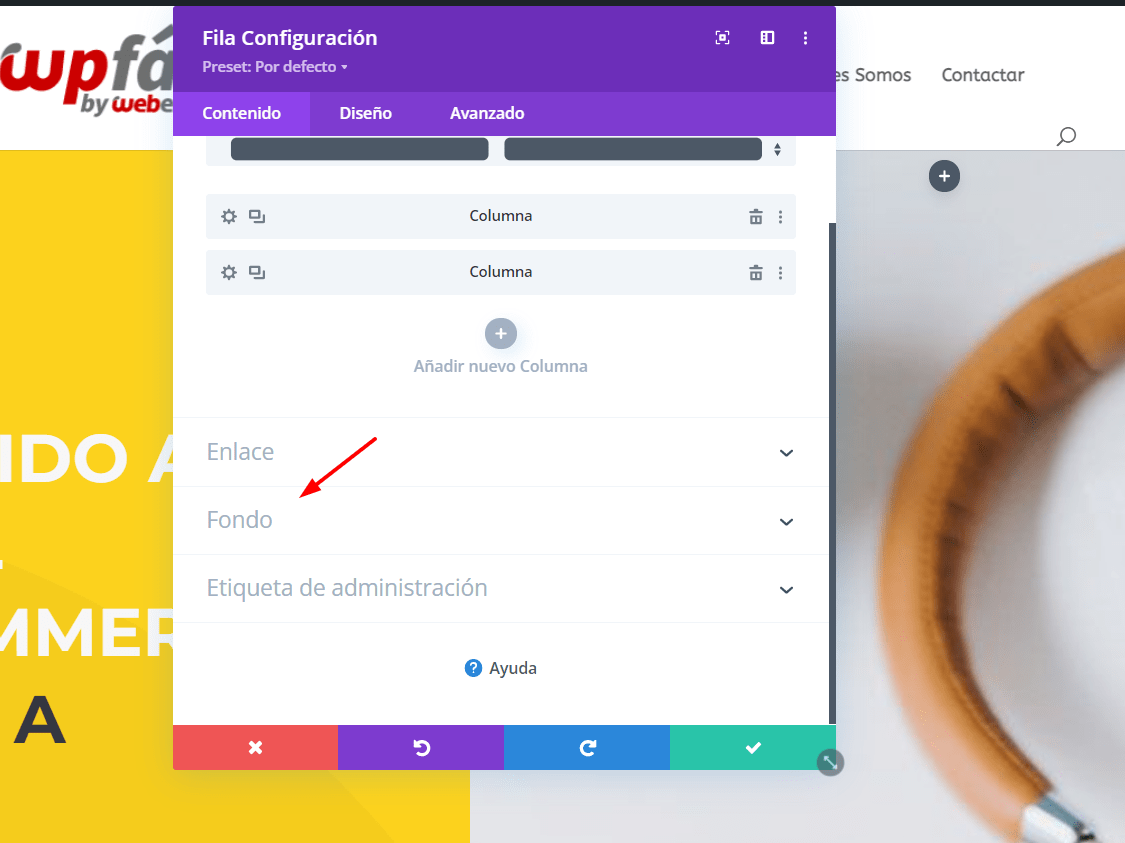
Task: Open settings gear of second Columna
Action: 228,272
